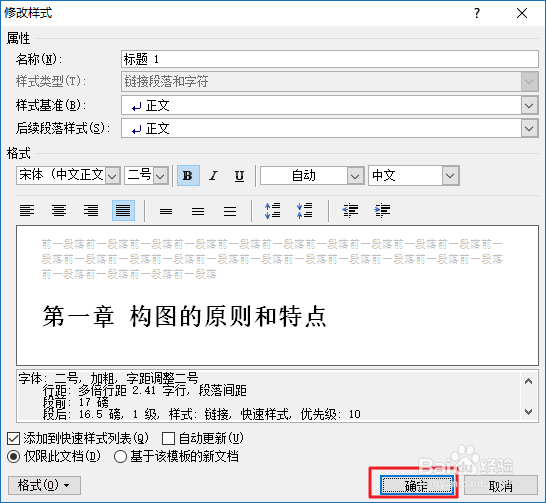Click 确定 to confirm changes
Image resolution: width=546 pixels, height=503 pixels.
pos(417,485)
